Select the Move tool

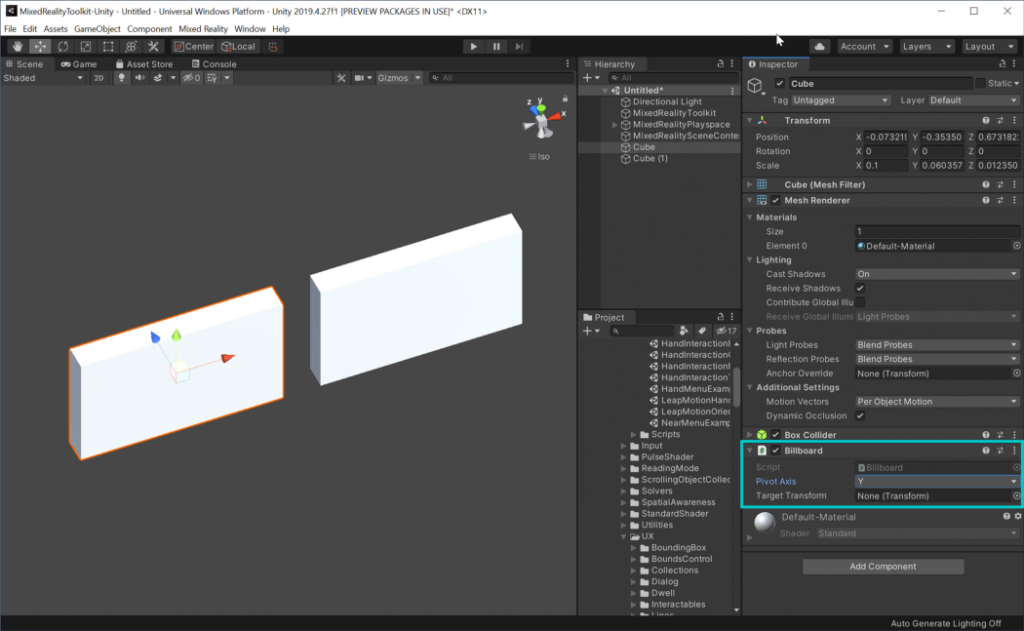pos(40,46)
